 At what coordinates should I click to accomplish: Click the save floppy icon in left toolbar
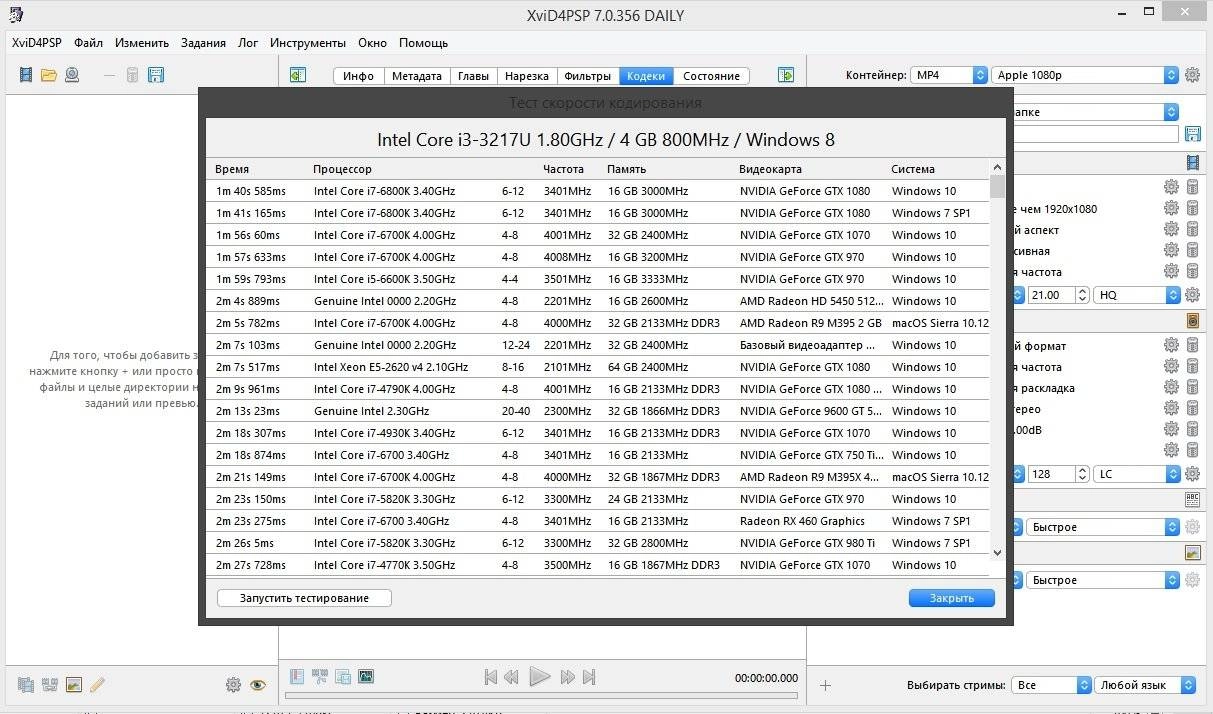pyautogui.click(x=156, y=75)
